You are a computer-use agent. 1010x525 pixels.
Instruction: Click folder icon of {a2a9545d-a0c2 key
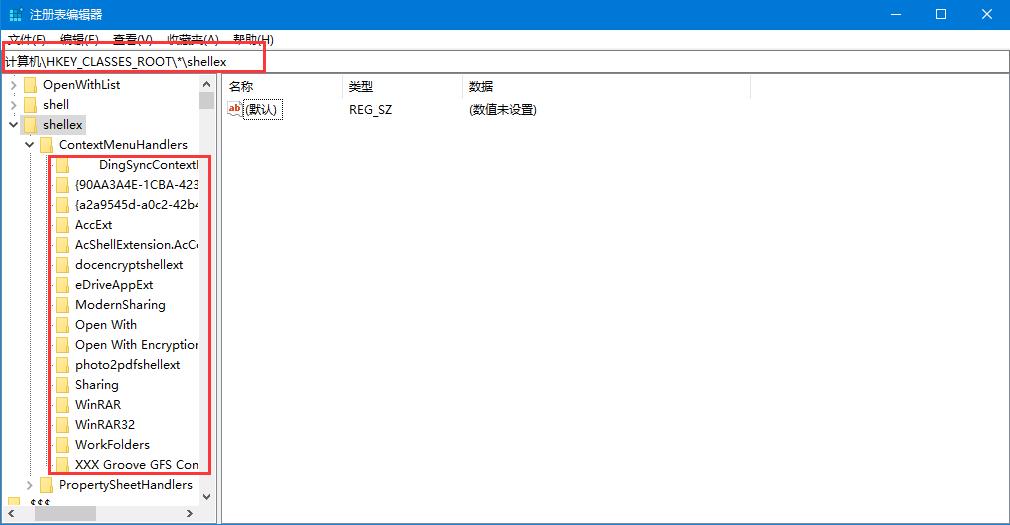[62, 205]
